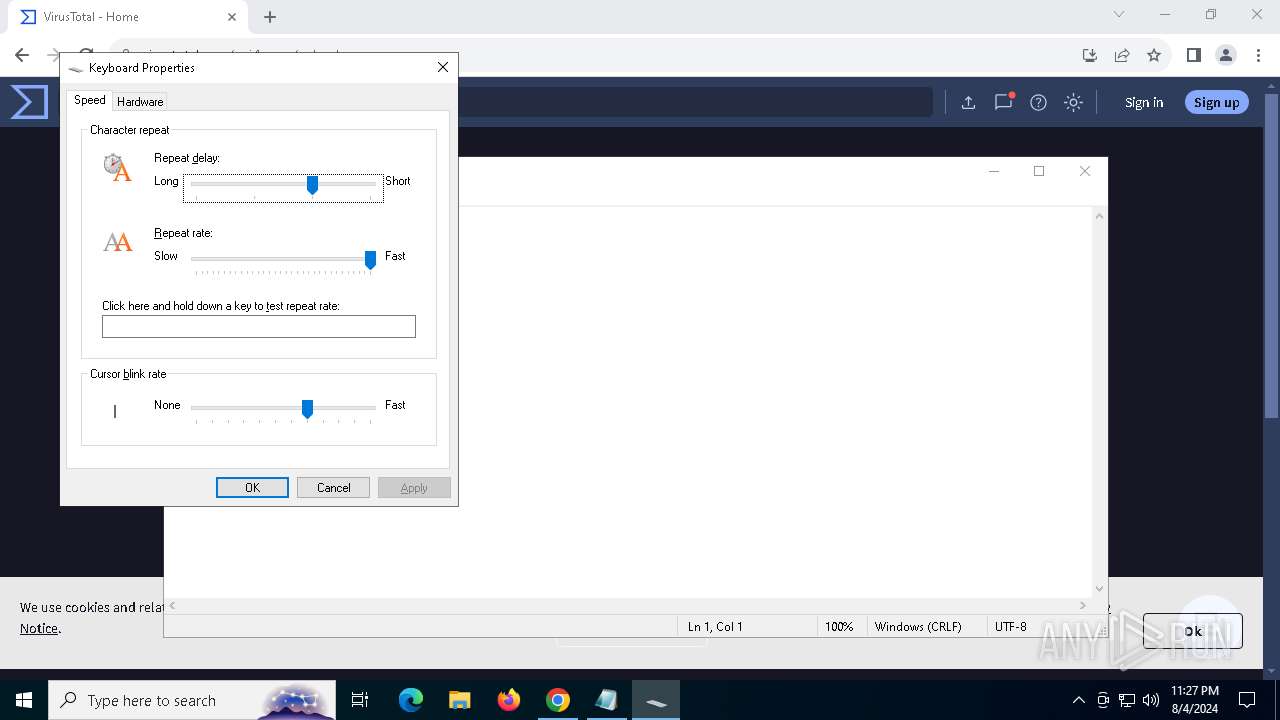Launch Firefox from taskbar

pos(509,700)
